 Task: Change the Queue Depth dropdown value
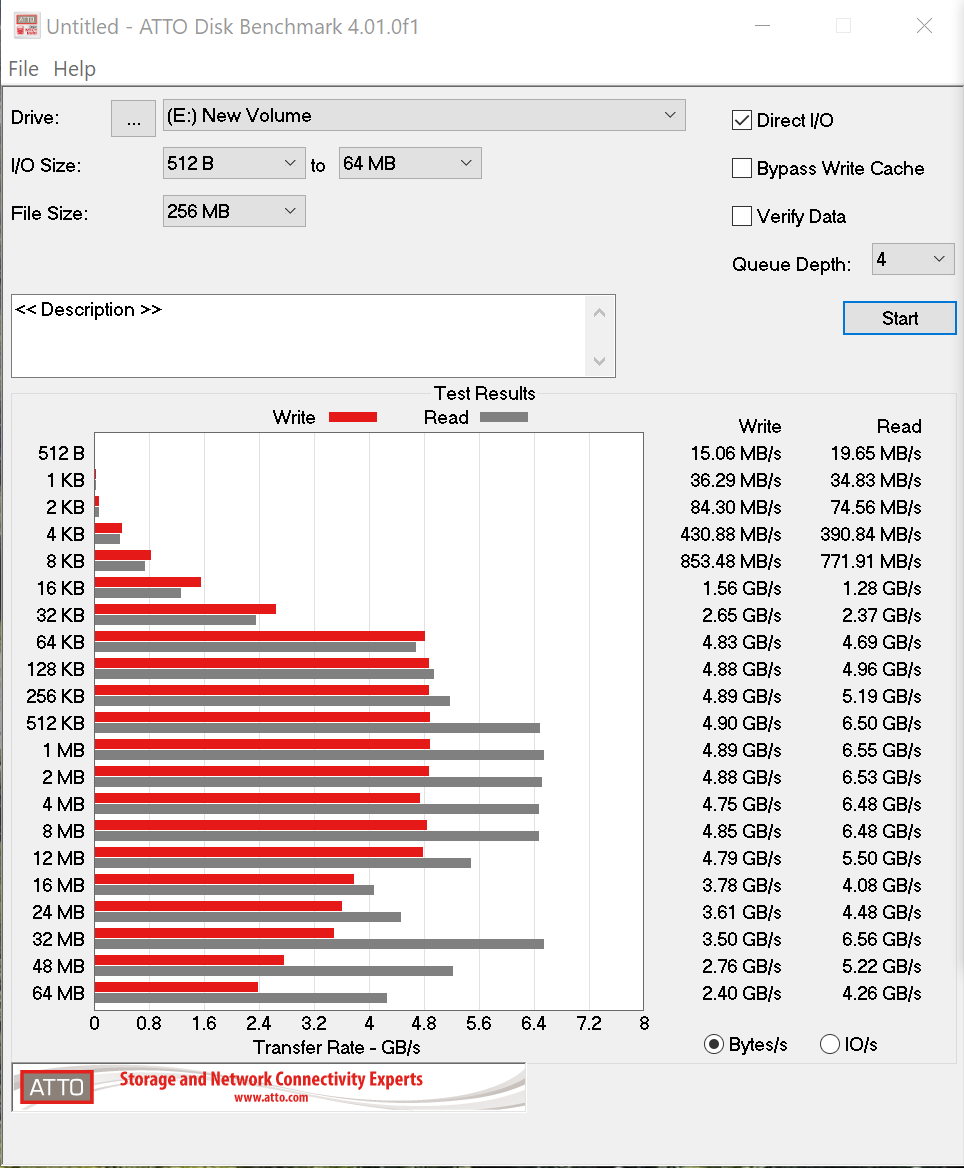coord(912,260)
